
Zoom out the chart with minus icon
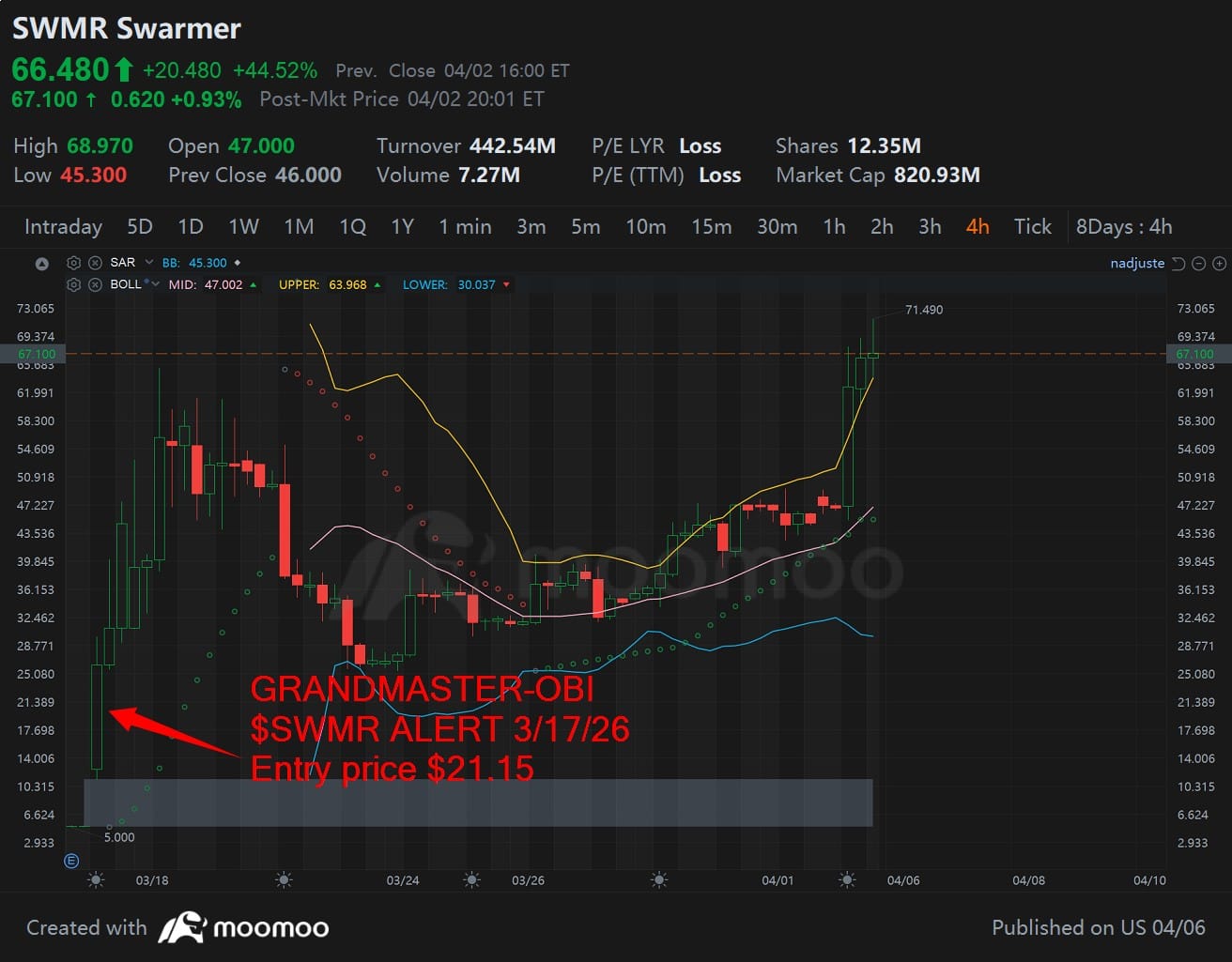[1199, 263]
